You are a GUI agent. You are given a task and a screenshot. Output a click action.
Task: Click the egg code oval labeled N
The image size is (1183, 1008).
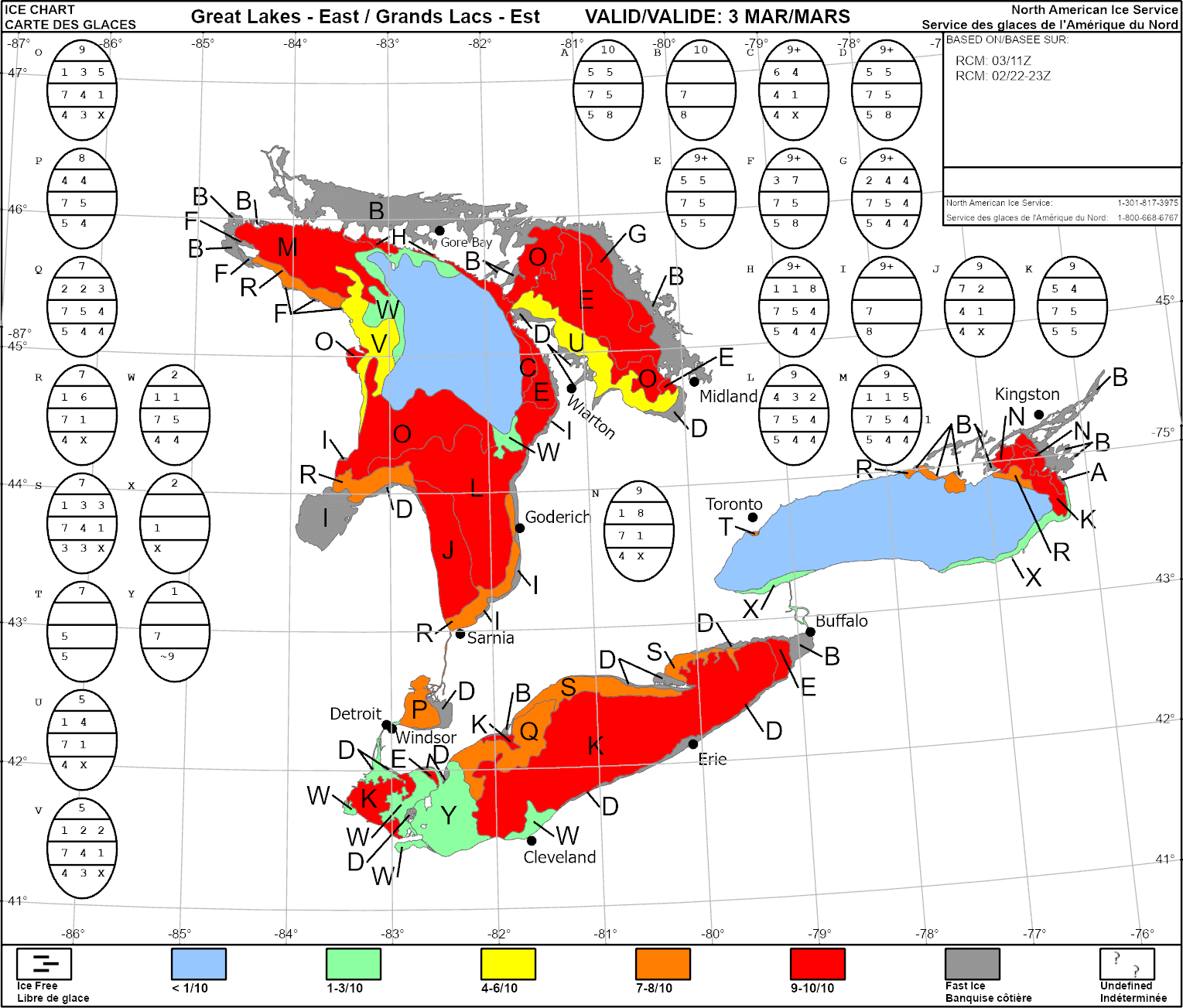click(639, 531)
